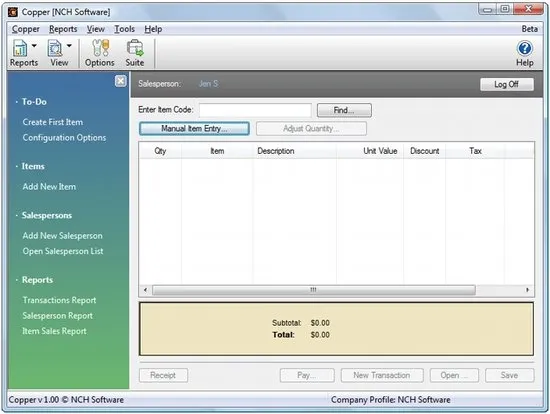Click the horizontal scrollbar thumb
The width and height of the screenshot is (550, 414).
[314, 290]
